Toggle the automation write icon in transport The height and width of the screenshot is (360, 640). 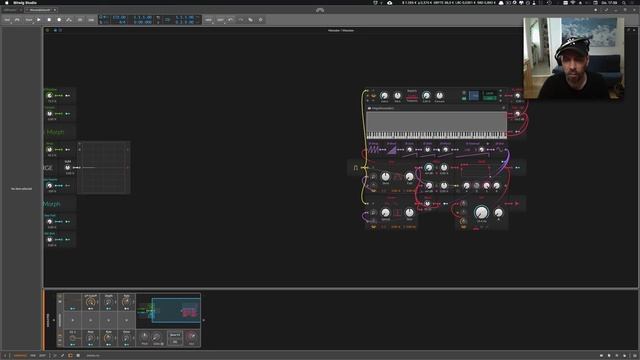[69, 20]
